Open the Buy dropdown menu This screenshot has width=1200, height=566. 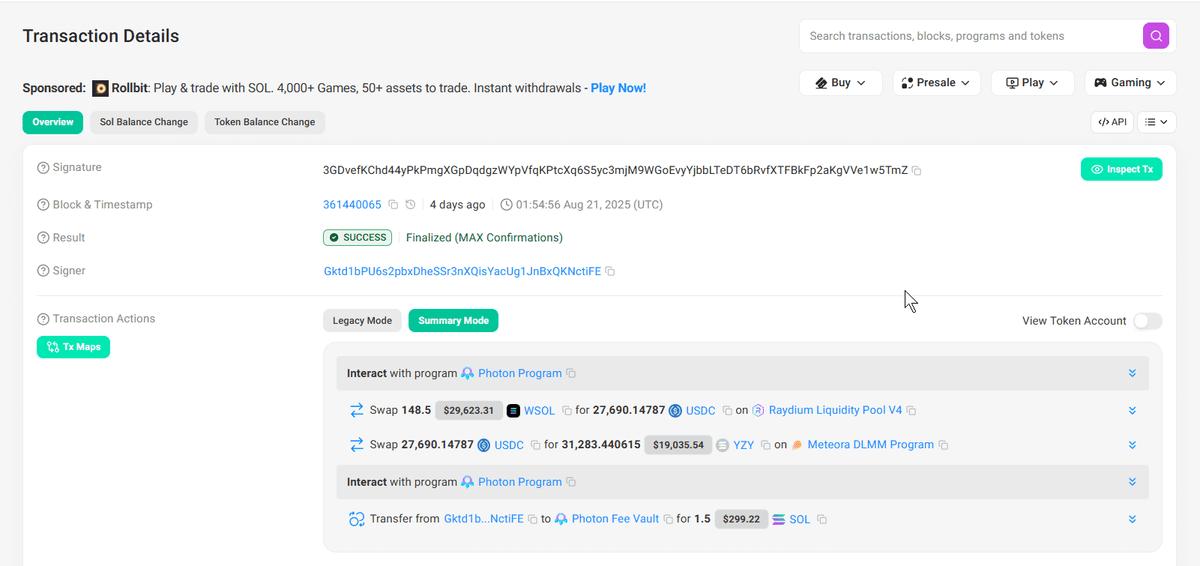(x=840, y=83)
